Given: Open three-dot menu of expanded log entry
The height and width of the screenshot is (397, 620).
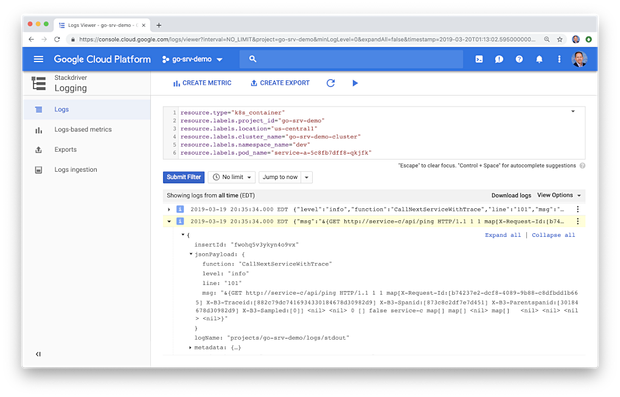Looking at the screenshot, I should [578, 221].
